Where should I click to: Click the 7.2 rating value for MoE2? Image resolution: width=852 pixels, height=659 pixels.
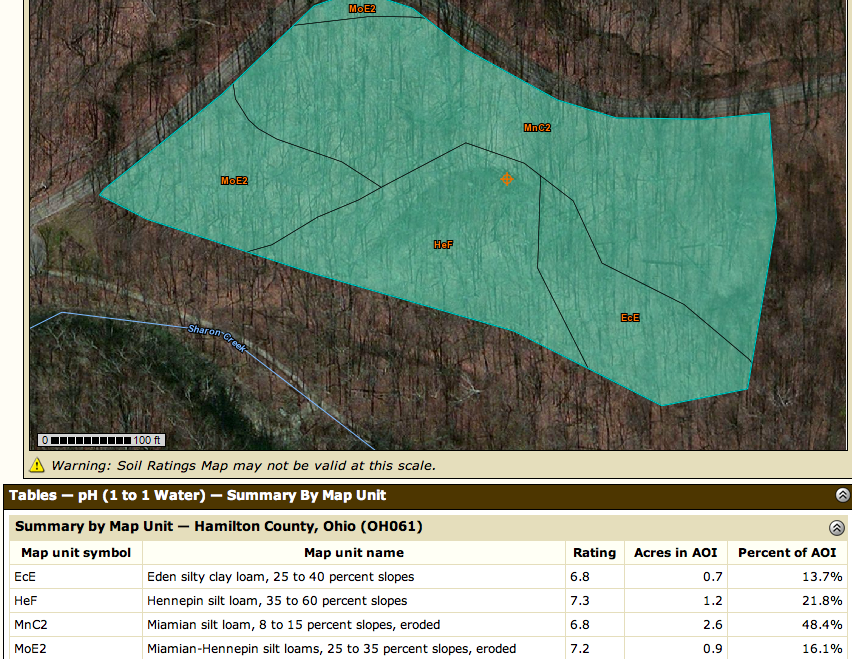point(580,649)
